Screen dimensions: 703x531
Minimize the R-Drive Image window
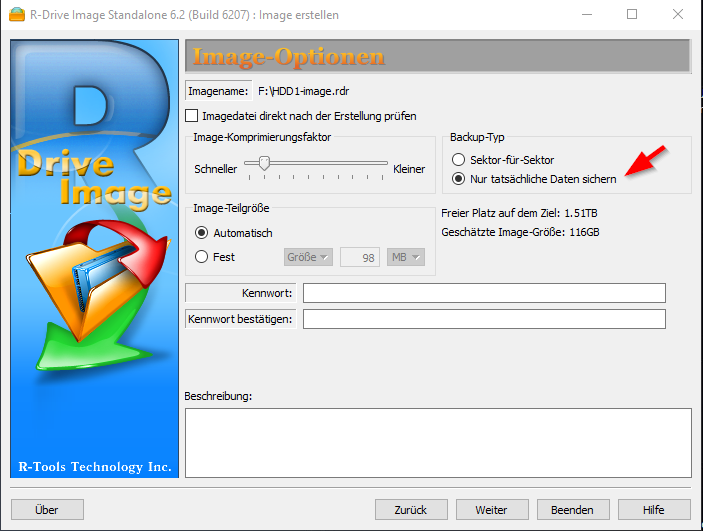tap(587, 14)
